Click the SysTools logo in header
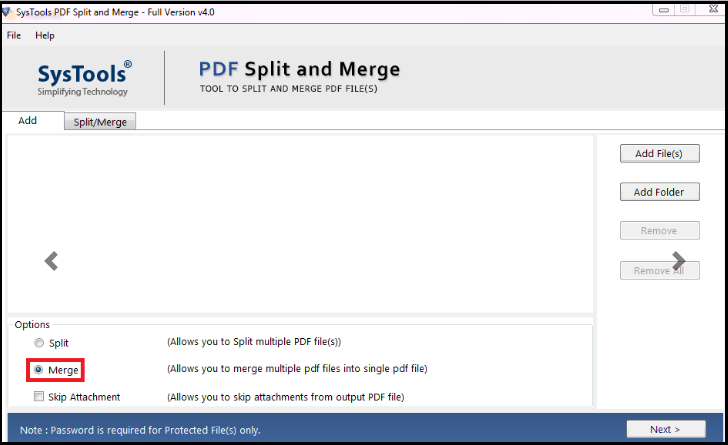 (84, 78)
